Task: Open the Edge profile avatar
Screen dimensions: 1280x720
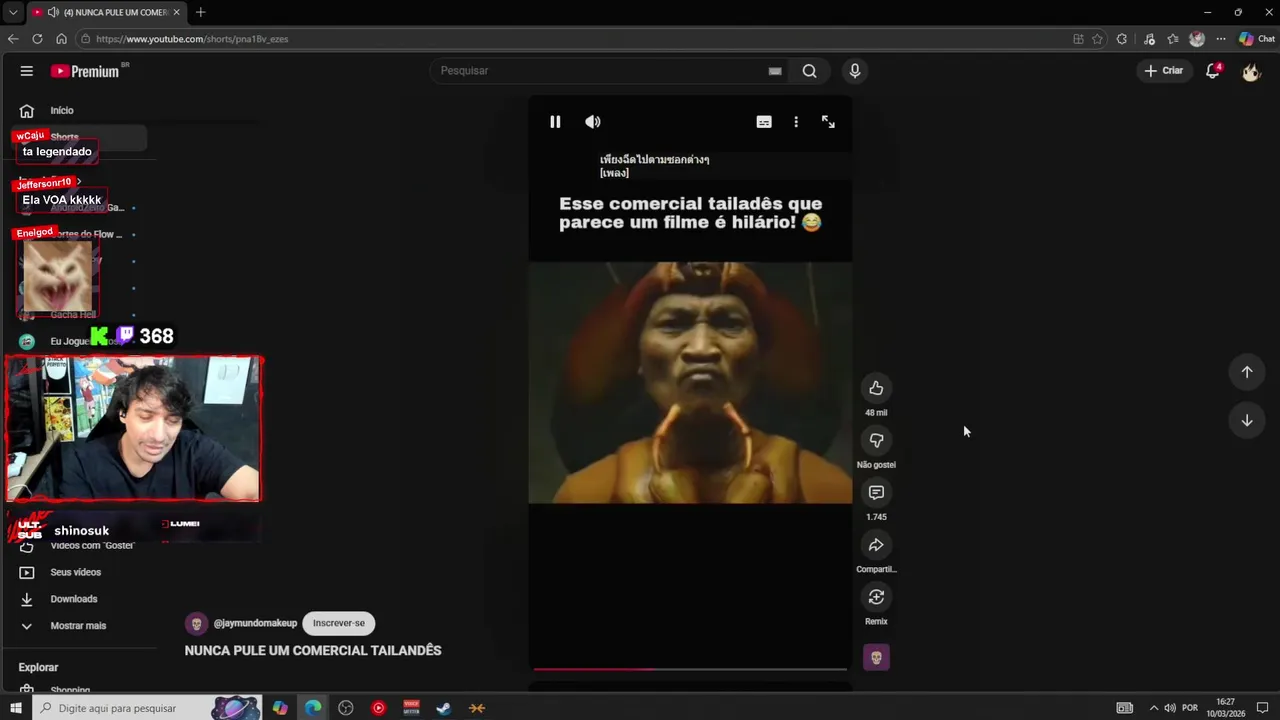Action: coord(1197,39)
